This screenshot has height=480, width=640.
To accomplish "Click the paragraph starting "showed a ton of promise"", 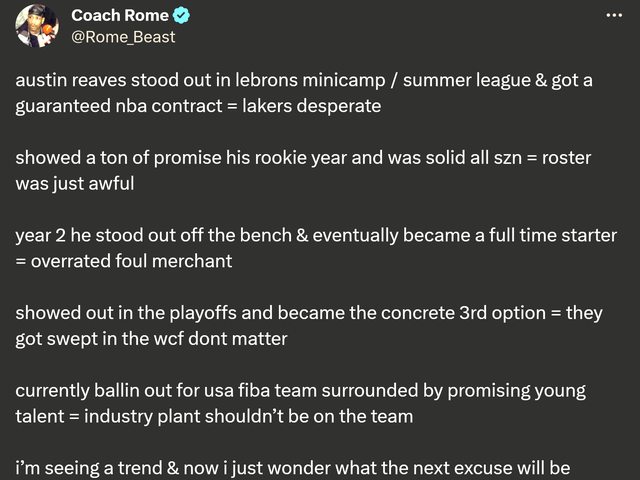I will pyautogui.click(x=300, y=171).
